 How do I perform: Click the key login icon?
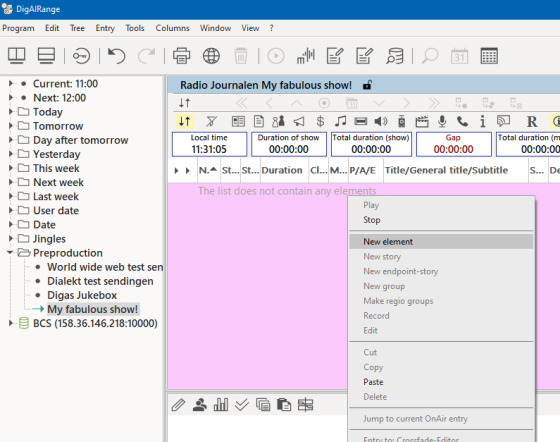[81, 56]
